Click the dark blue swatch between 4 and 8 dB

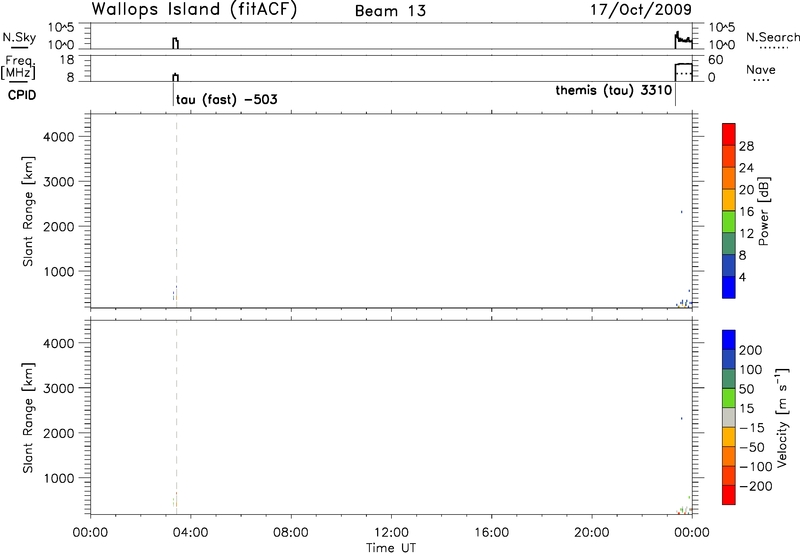[x=729, y=265]
